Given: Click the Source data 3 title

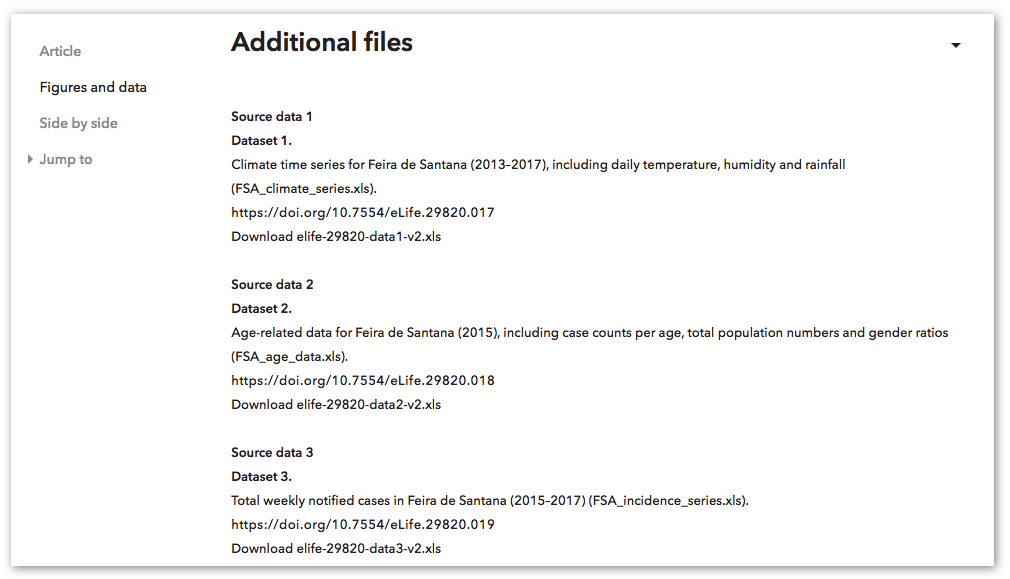Looking at the screenshot, I should coord(272,453).
